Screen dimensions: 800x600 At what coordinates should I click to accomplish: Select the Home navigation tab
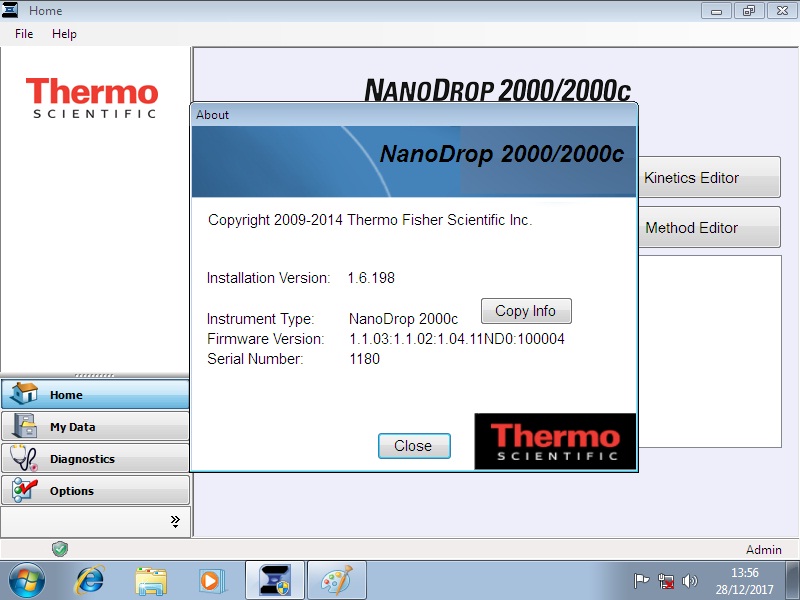tap(95, 394)
